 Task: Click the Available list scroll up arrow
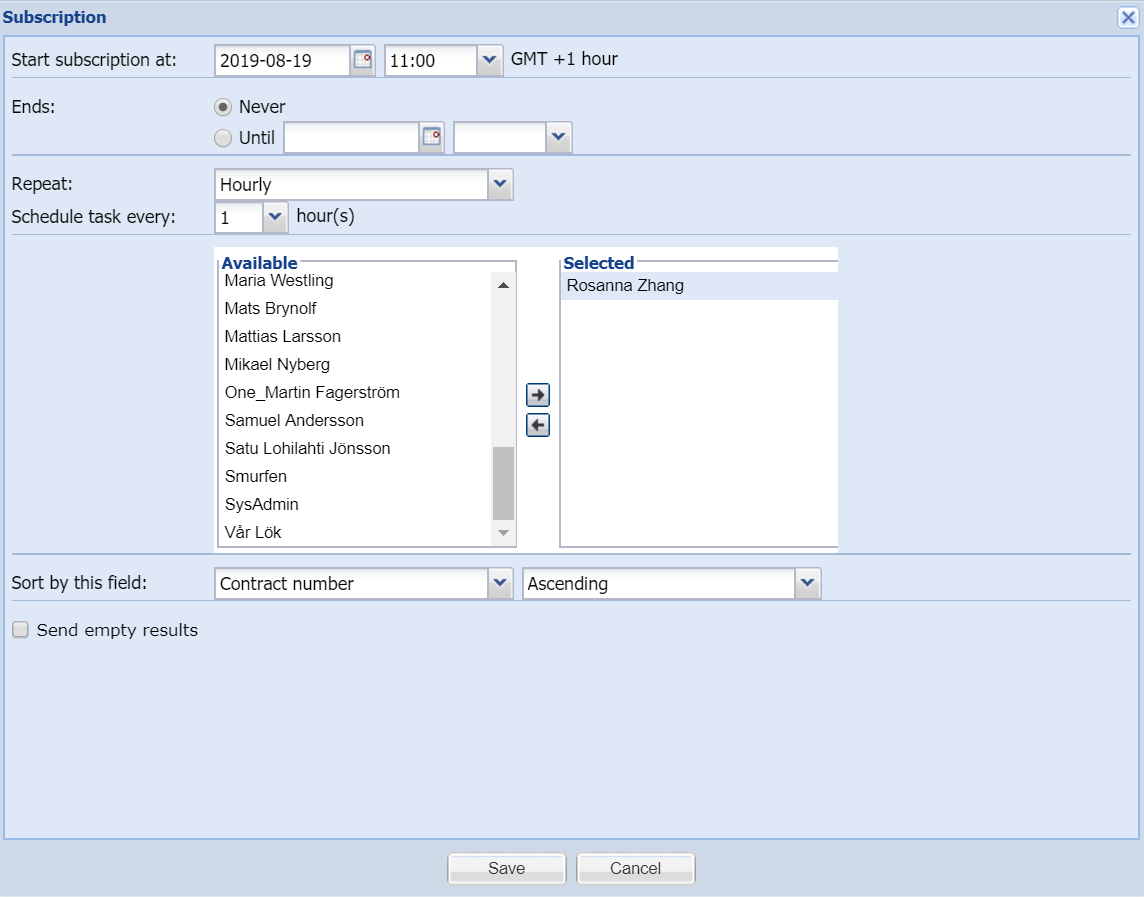(x=503, y=285)
